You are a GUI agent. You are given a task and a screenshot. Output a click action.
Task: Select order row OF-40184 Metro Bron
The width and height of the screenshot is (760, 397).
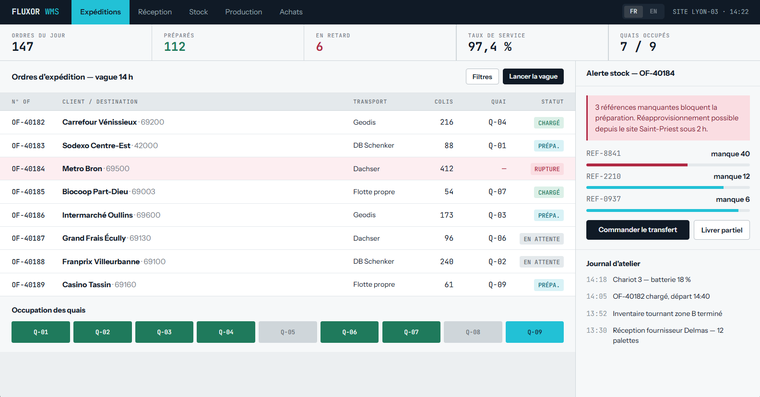tap(287, 169)
